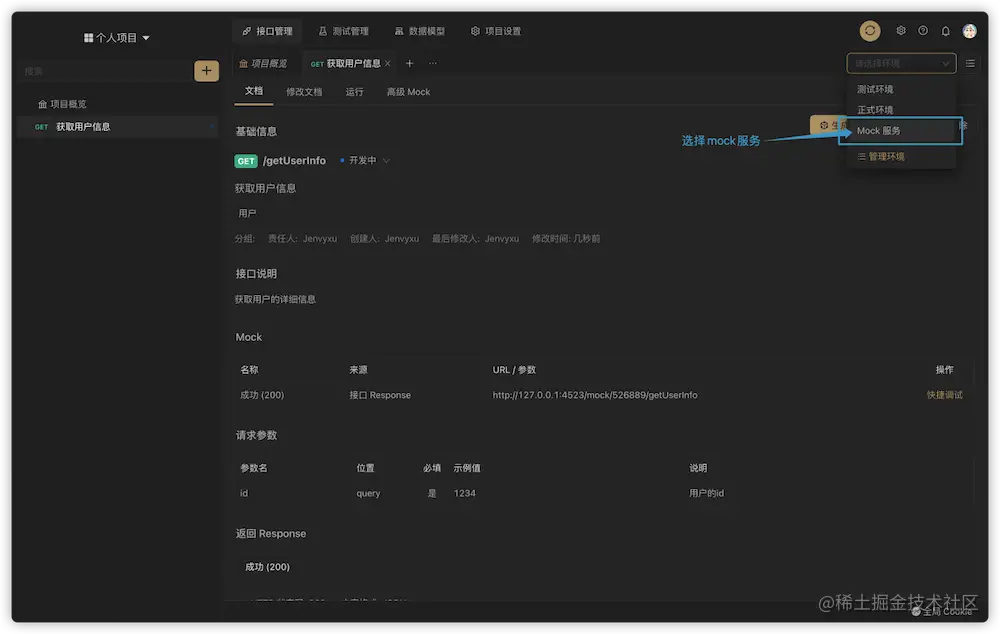Switch to the 高级 Mock tab

tap(408, 90)
